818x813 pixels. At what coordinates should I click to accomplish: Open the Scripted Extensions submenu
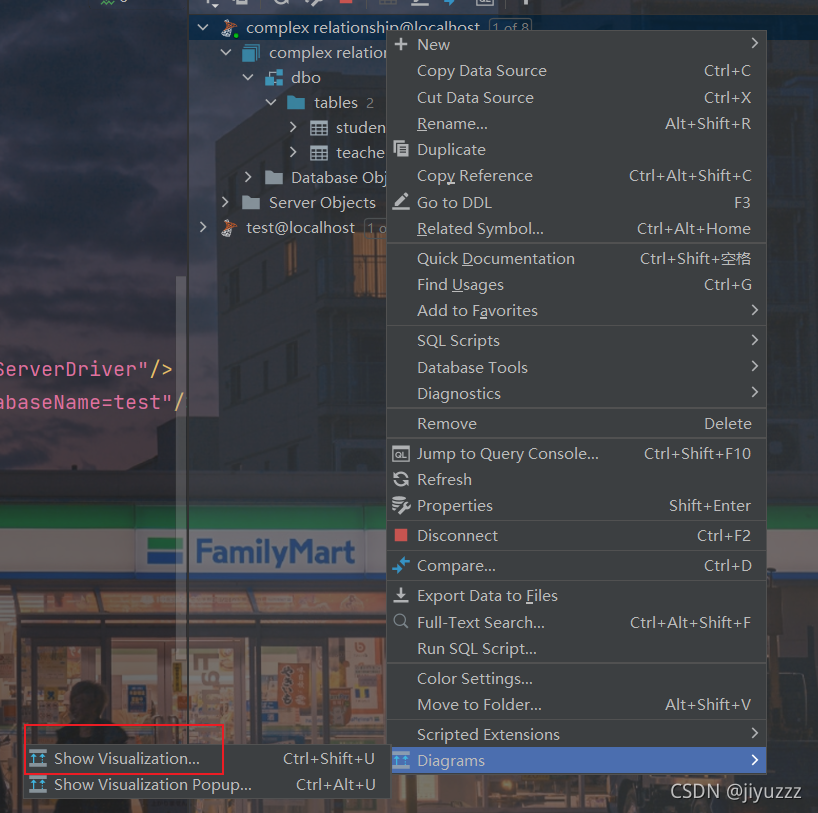(576, 734)
